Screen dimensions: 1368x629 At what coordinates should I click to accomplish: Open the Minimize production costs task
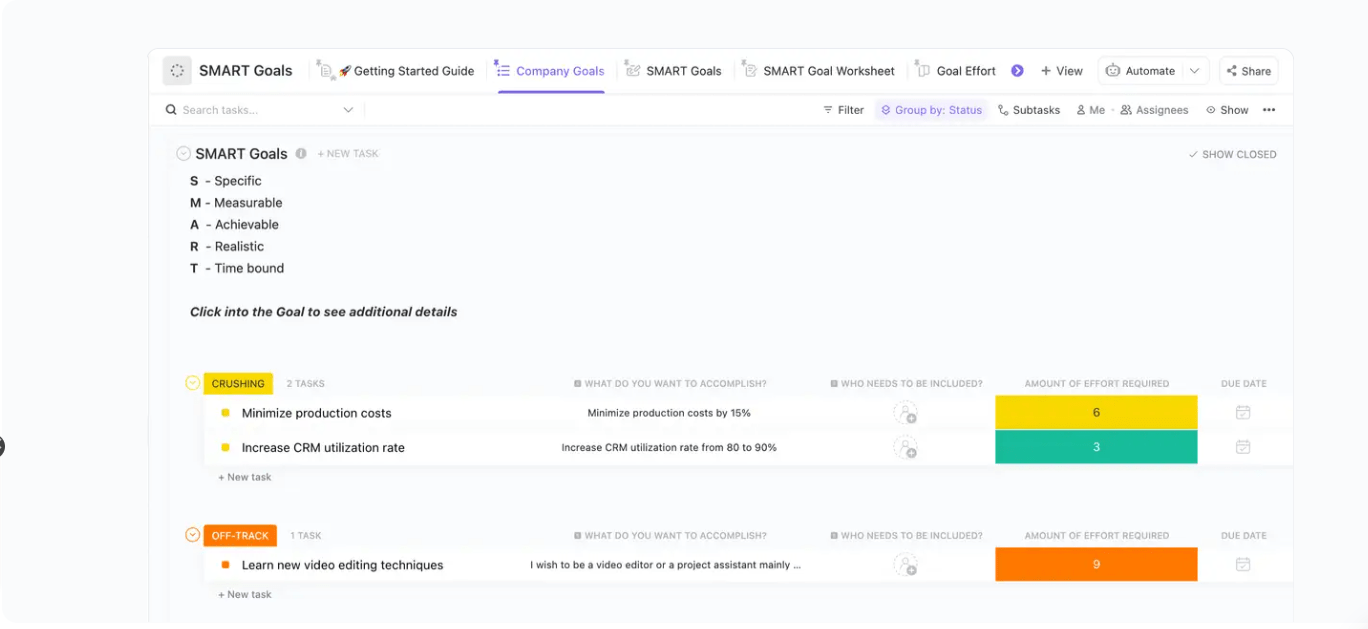317,413
